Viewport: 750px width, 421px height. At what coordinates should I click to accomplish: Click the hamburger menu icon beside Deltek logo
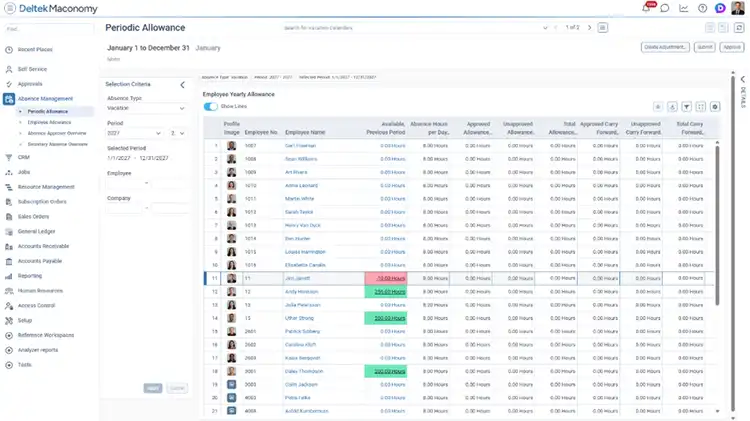(x=10, y=8)
